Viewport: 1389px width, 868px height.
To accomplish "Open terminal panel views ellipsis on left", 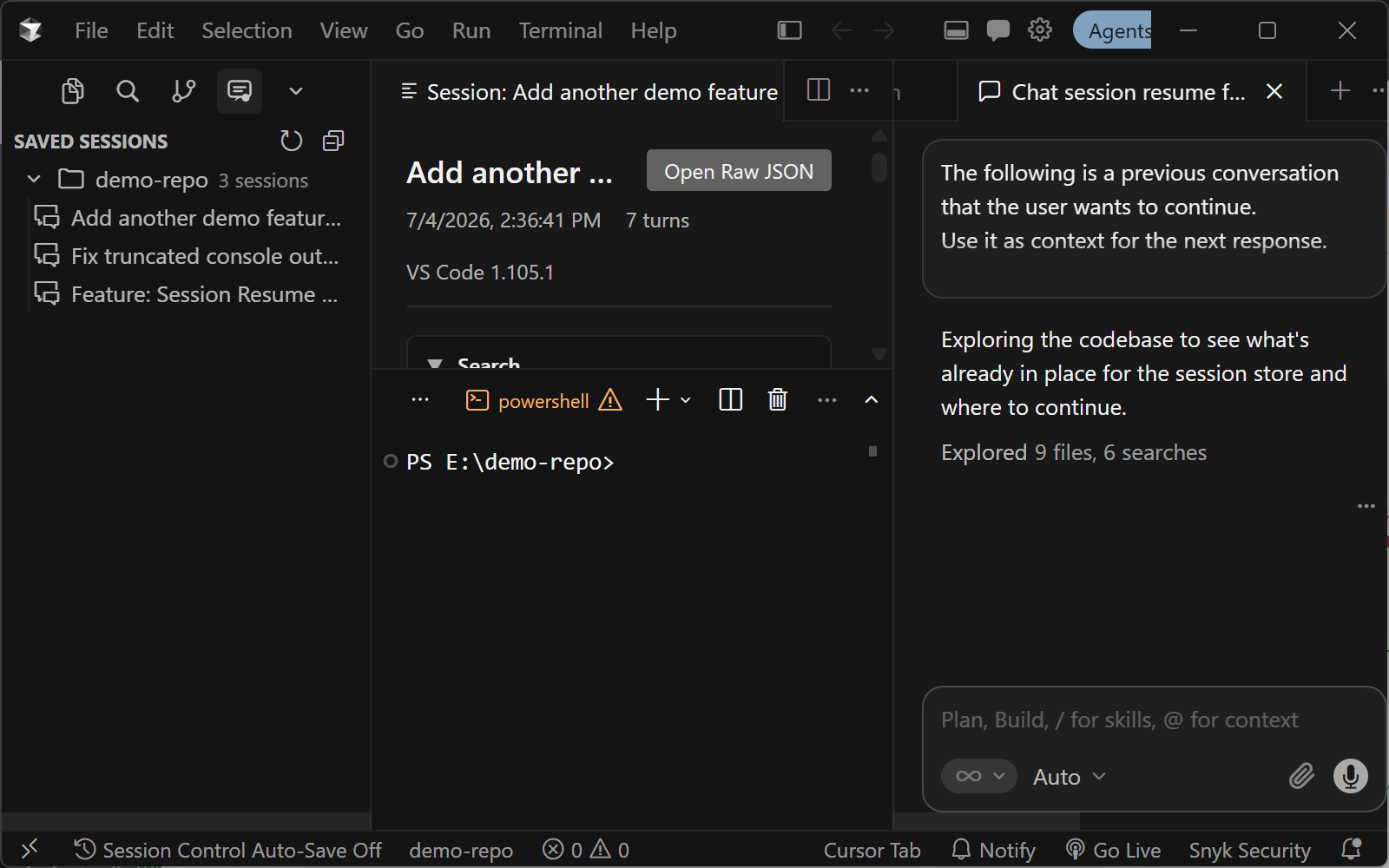I will coord(420,400).
